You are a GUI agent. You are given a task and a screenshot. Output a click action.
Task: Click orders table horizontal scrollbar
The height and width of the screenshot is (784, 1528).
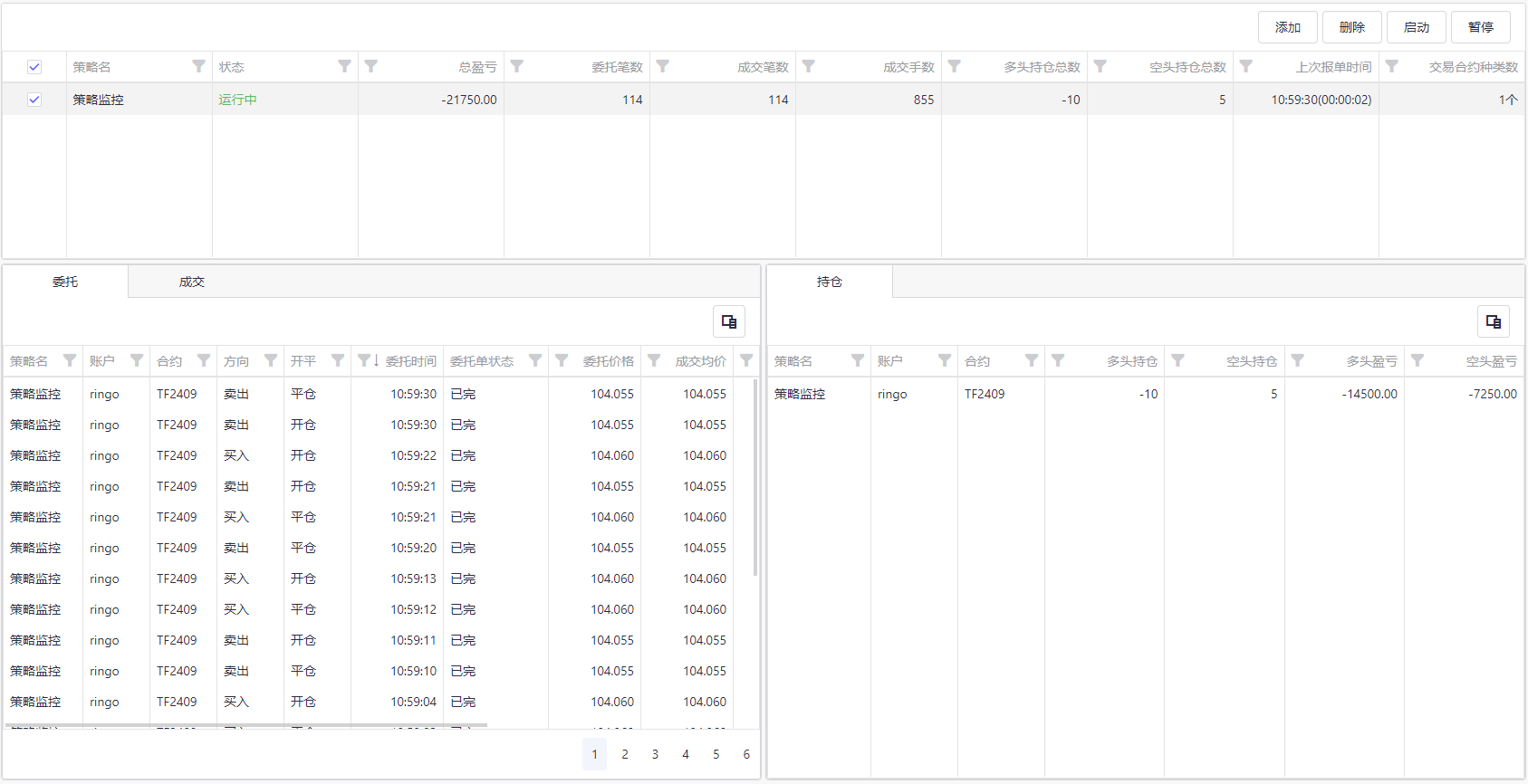245,725
